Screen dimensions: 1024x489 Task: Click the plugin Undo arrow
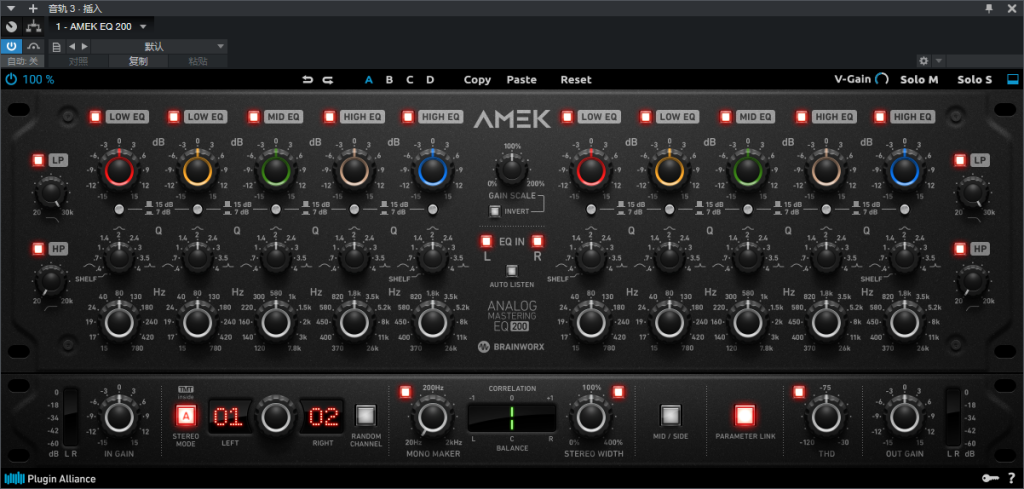point(308,80)
